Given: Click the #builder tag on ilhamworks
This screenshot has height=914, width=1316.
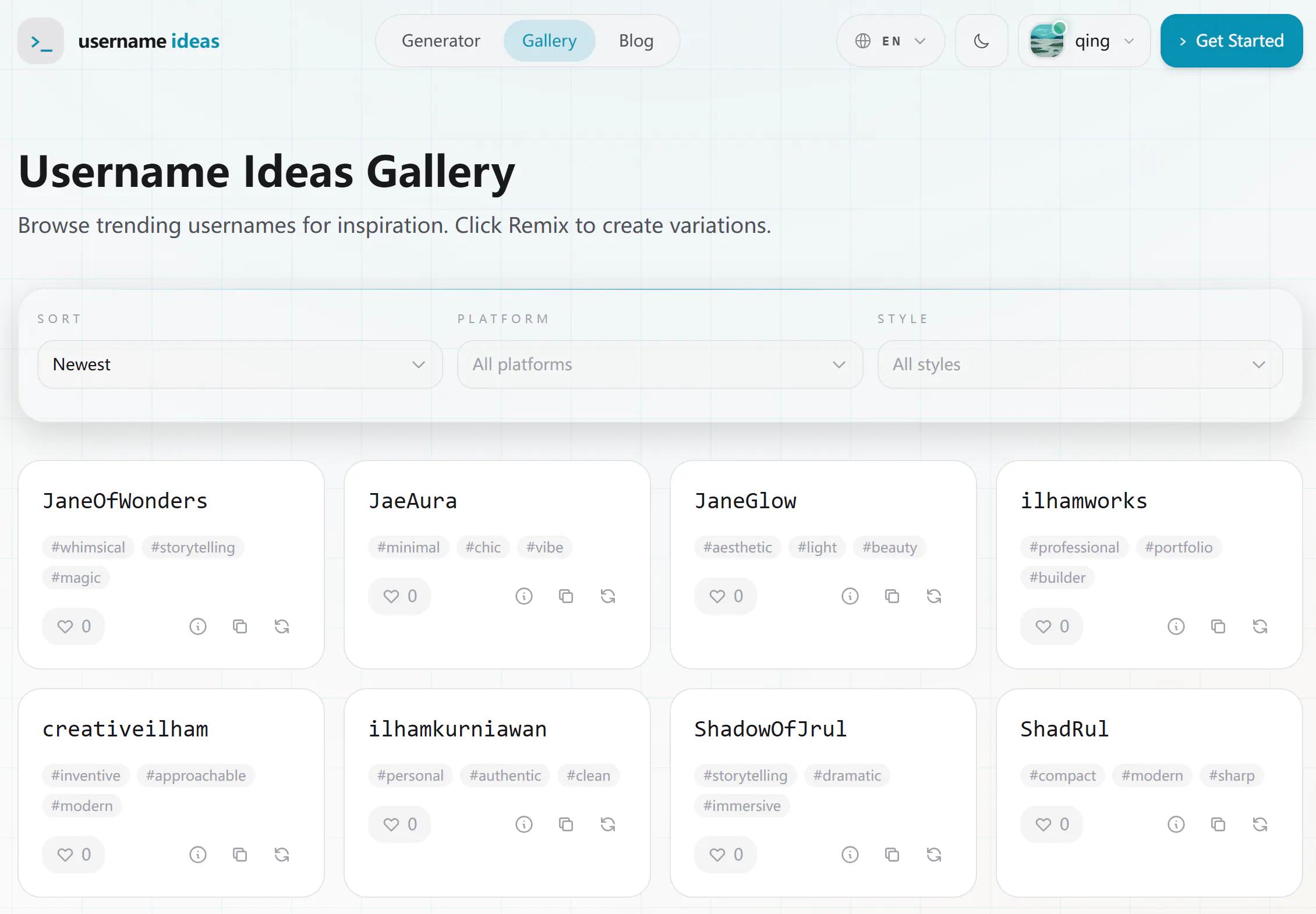Looking at the screenshot, I should (1057, 578).
